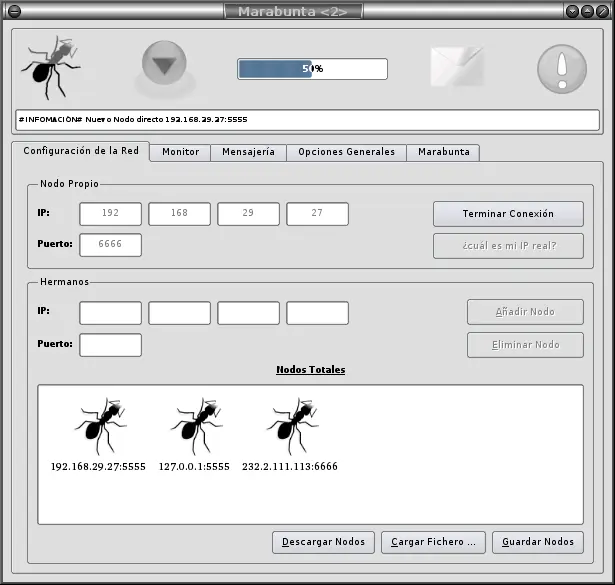
Task: Click the #INFOMACIÓN# status message field
Action: 308,120
